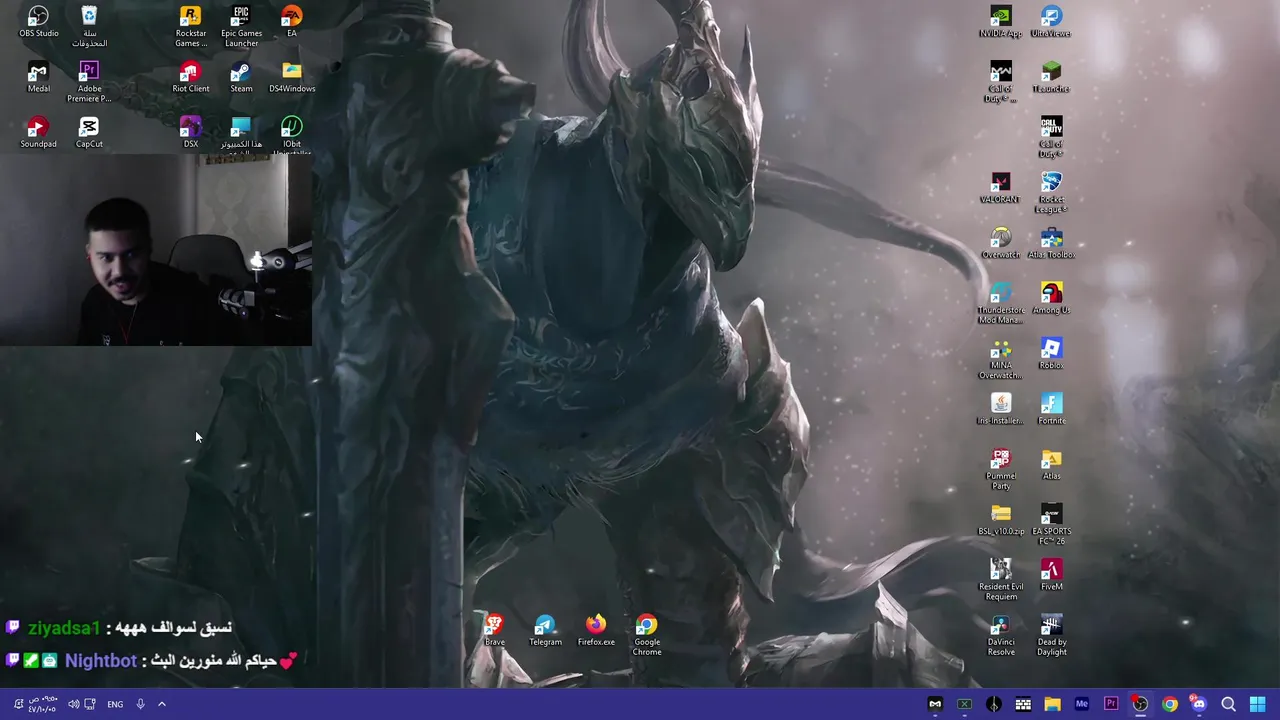Open the Rocket League shortcut
The image size is (1280, 720).
click(1051, 192)
